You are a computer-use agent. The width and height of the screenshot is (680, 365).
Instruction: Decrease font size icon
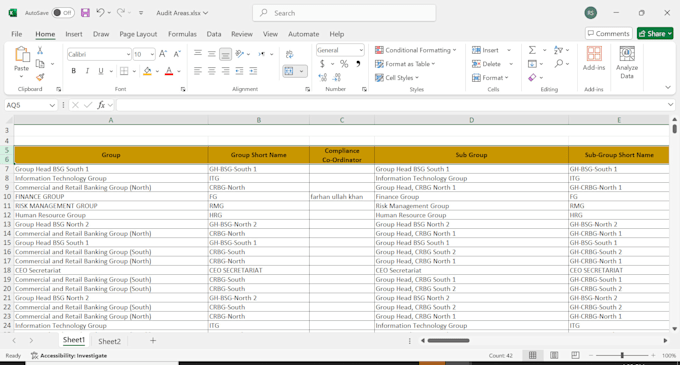pyautogui.click(x=177, y=54)
